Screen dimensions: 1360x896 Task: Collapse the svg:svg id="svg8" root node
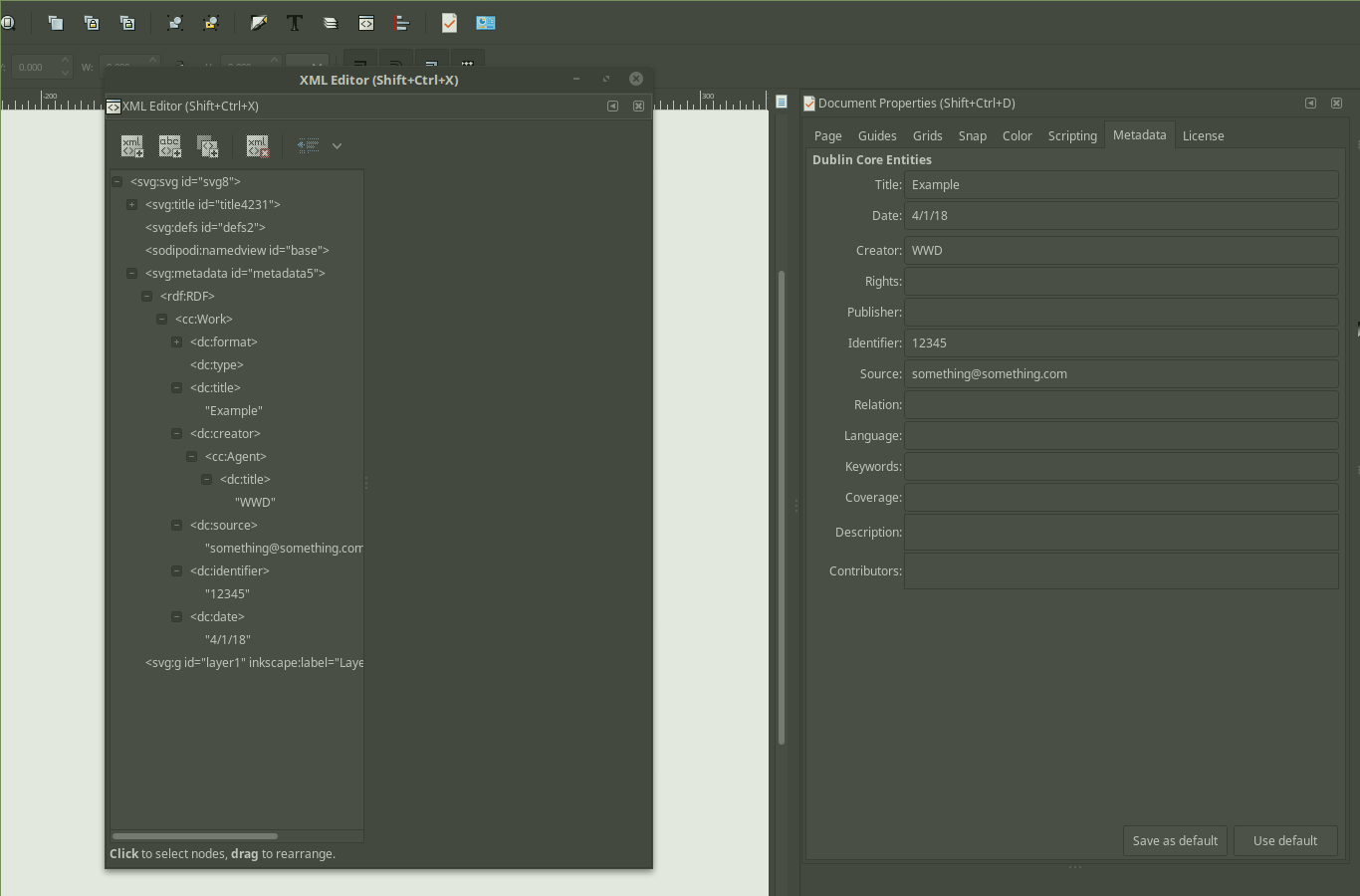click(x=117, y=181)
